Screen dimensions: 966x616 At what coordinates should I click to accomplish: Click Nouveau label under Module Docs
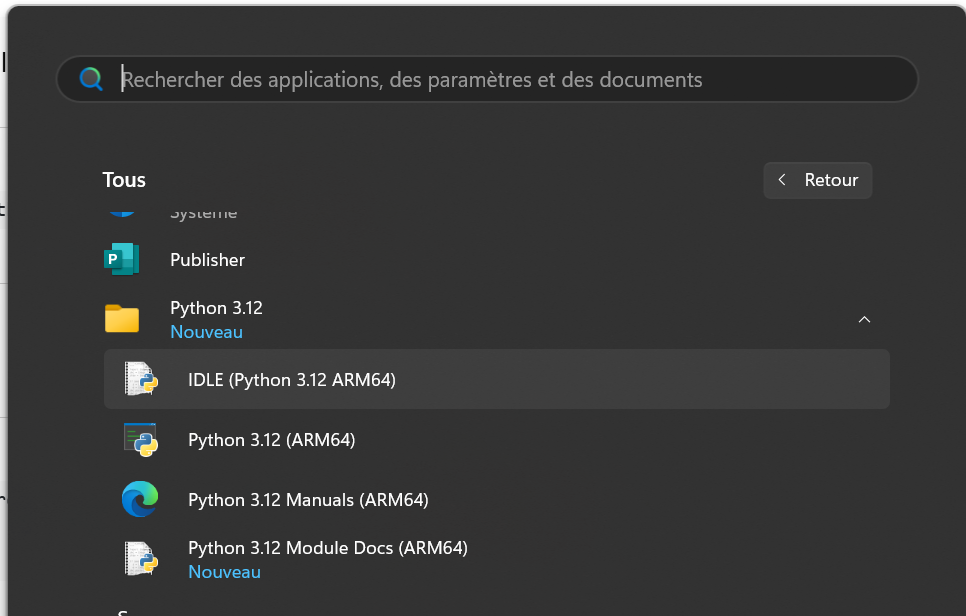tap(224, 572)
